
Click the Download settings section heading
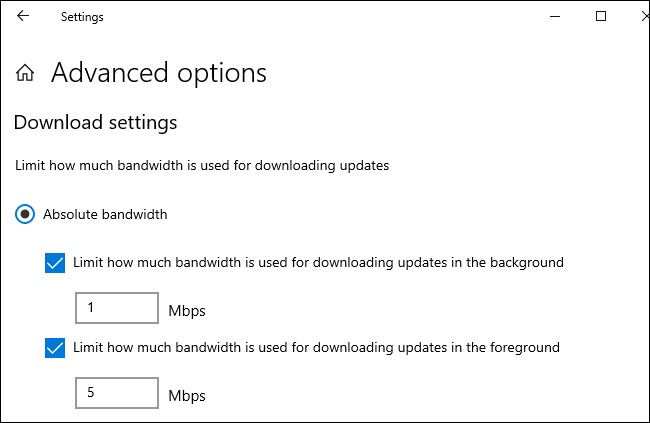95,123
